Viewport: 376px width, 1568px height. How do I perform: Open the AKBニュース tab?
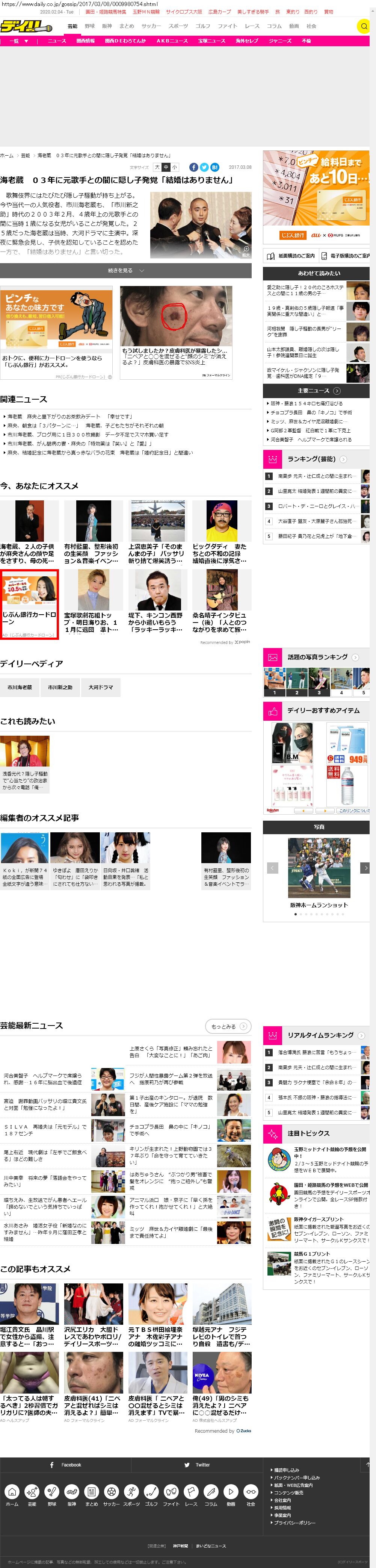[x=172, y=41]
